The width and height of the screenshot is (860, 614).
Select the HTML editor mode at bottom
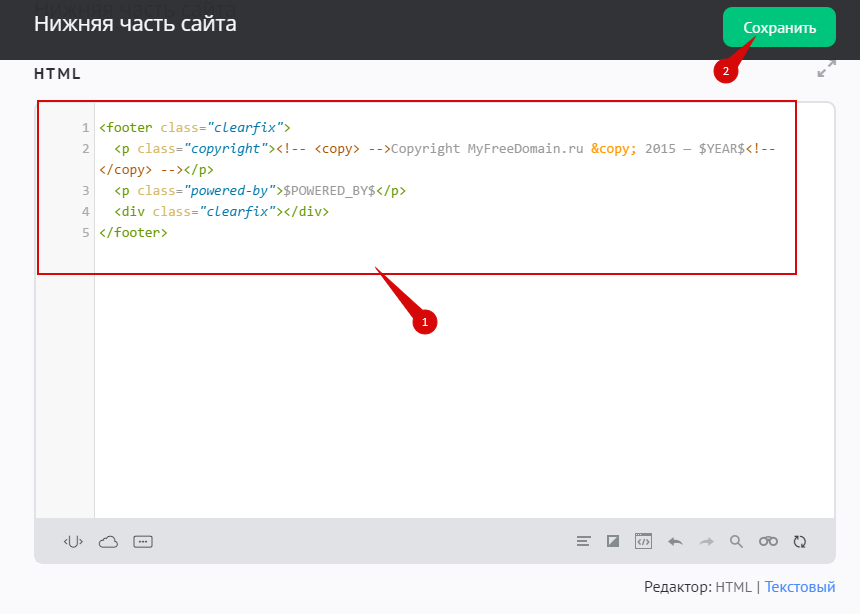(x=733, y=587)
